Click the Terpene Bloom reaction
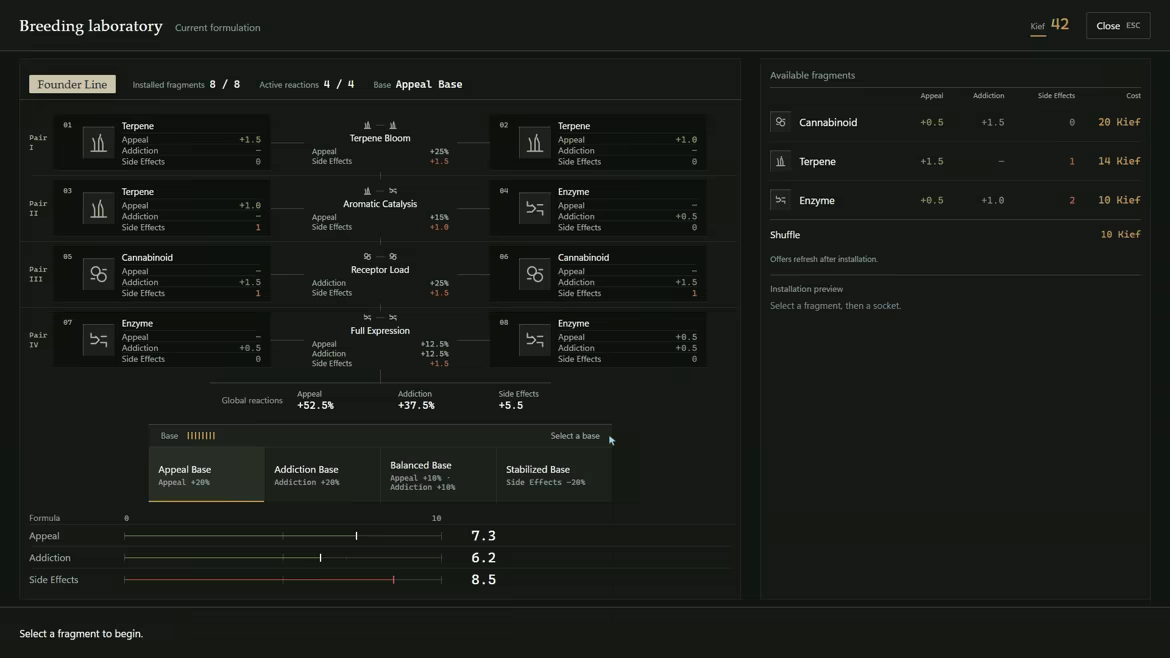Image resolution: width=1170 pixels, height=658 pixels. (x=380, y=142)
